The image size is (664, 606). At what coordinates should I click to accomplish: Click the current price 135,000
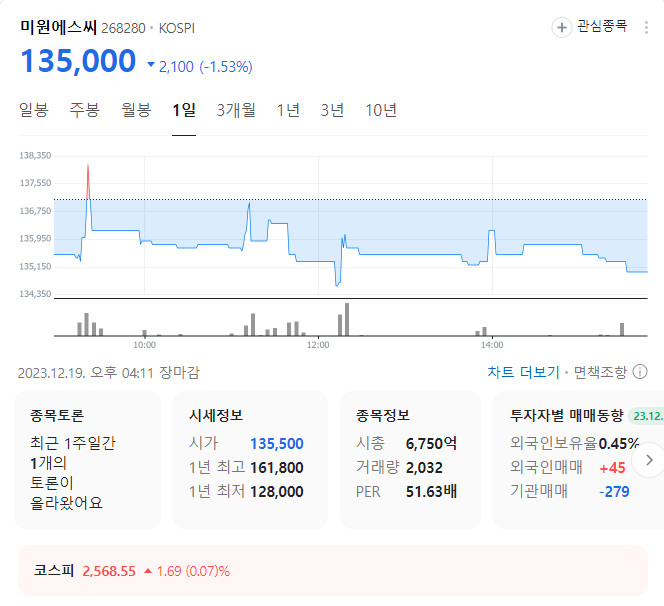coord(78,61)
